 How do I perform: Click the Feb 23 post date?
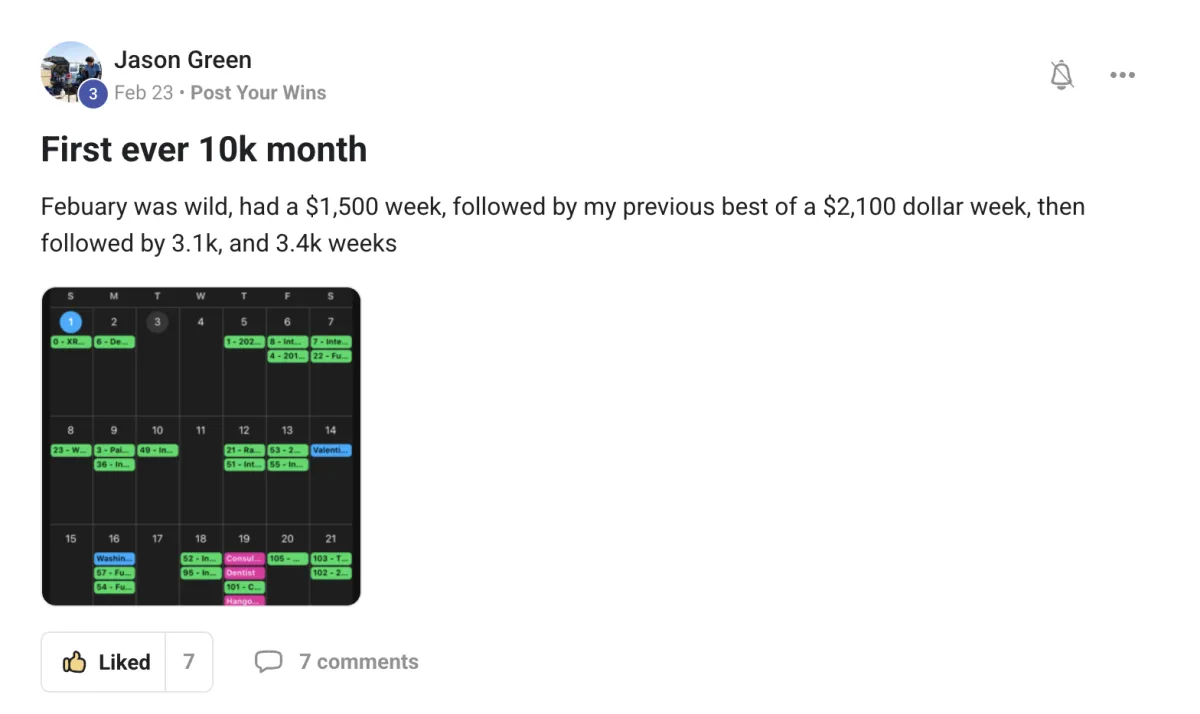pyautogui.click(x=144, y=93)
